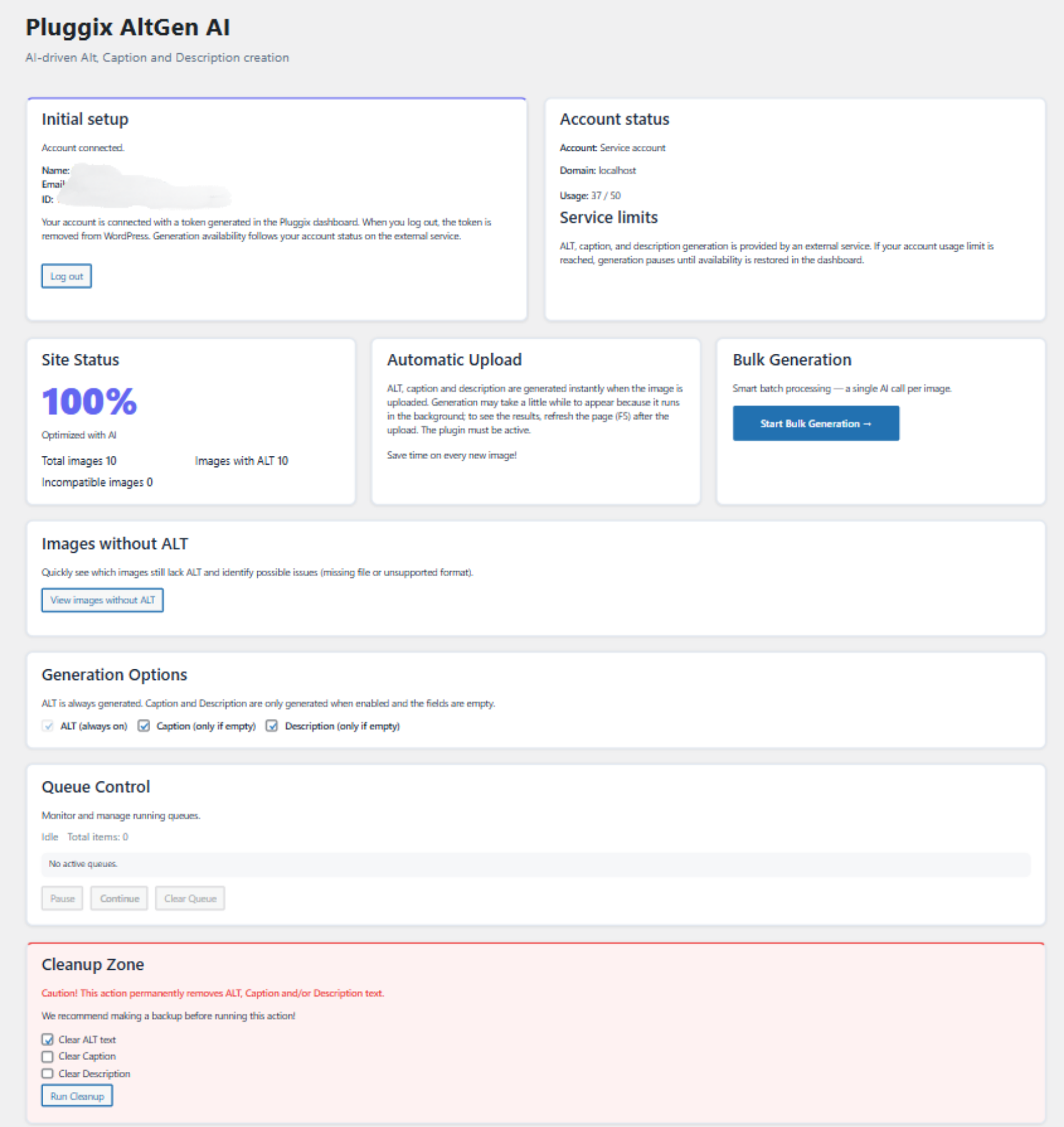Disable Caption (only if empty) option
The width and height of the screenshot is (1064, 1127).
[x=144, y=726]
